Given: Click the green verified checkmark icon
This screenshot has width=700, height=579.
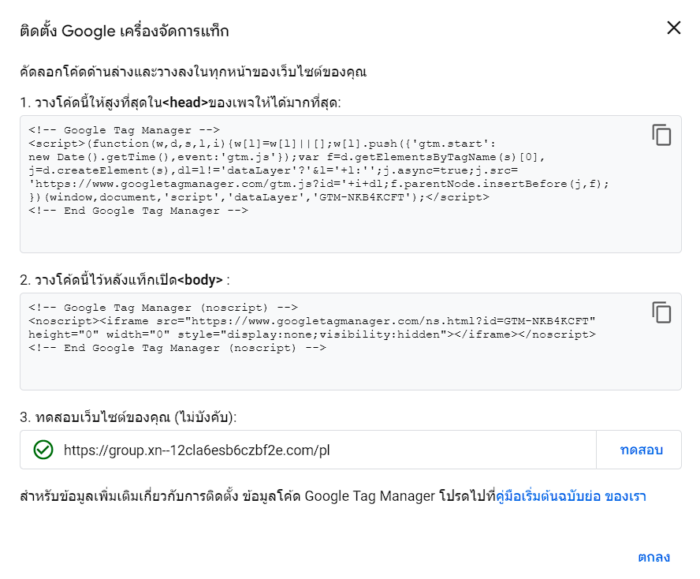Looking at the screenshot, I should [x=43, y=450].
